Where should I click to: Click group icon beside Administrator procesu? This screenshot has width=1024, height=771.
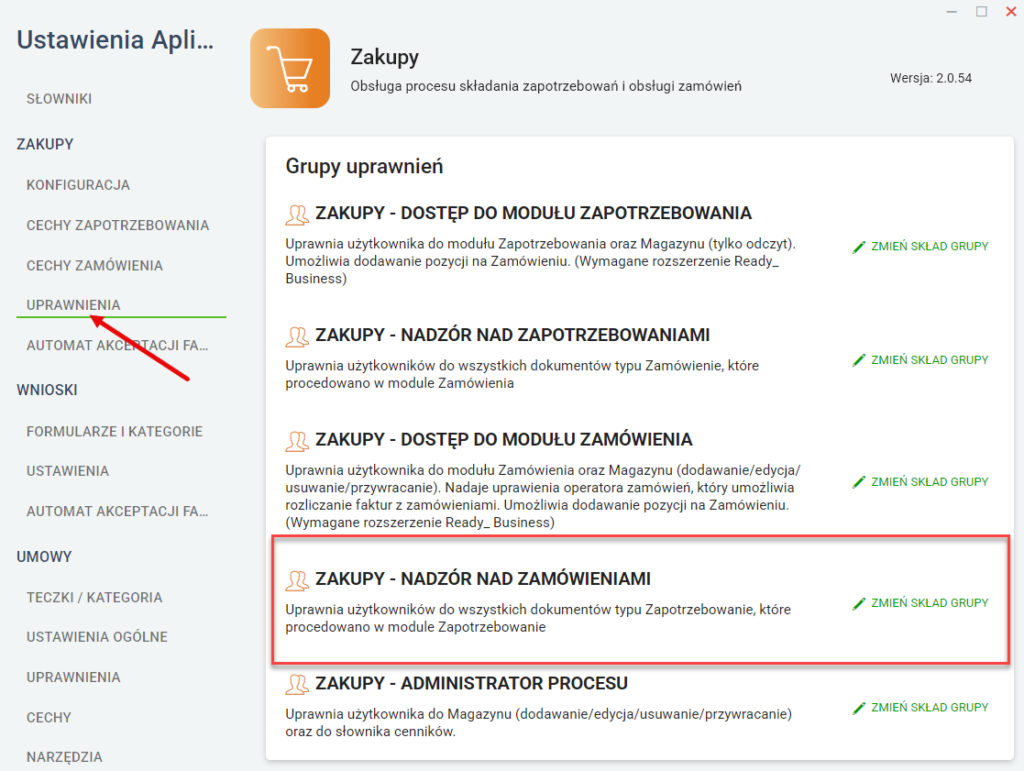point(296,684)
